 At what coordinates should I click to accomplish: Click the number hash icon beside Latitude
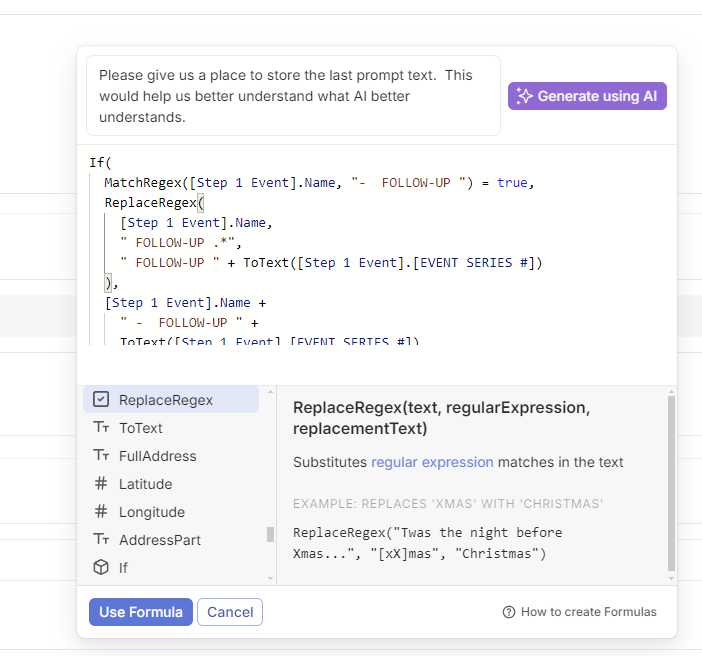coord(101,484)
